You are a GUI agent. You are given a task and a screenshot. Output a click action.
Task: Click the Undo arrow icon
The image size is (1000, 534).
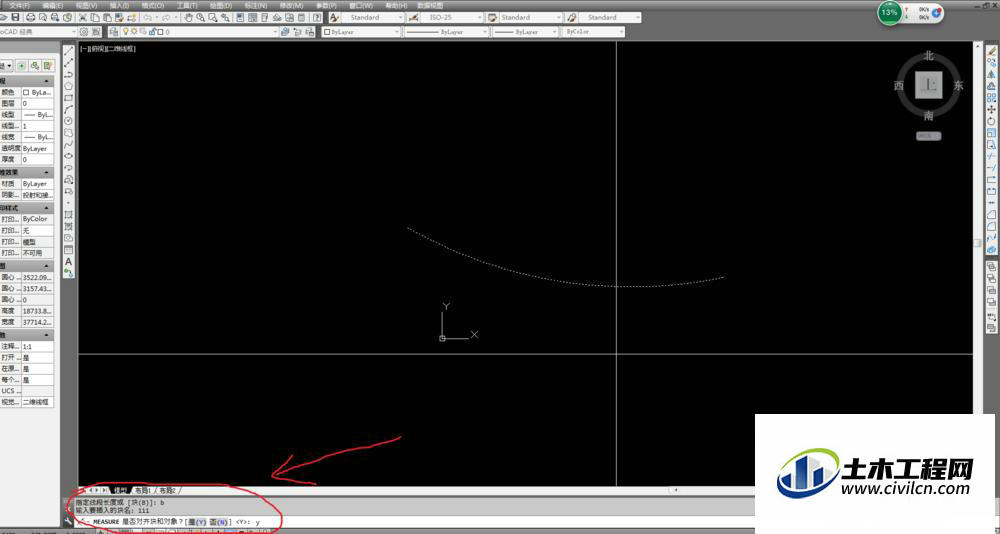click(148, 17)
